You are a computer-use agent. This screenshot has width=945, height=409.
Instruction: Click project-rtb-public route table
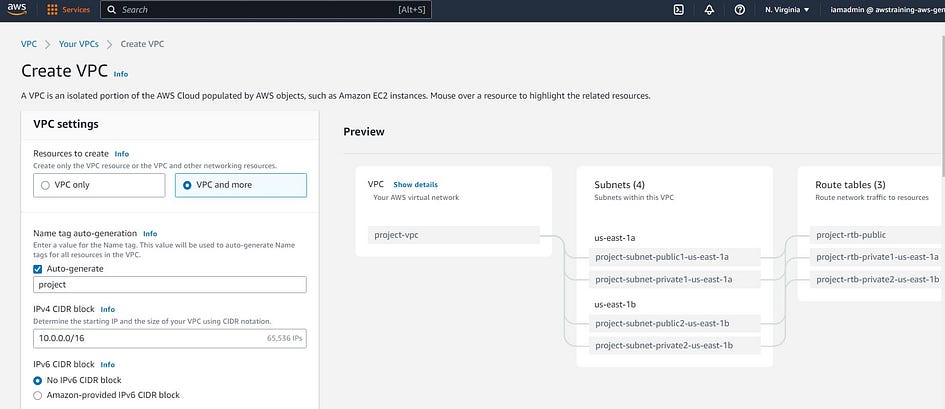click(874, 235)
